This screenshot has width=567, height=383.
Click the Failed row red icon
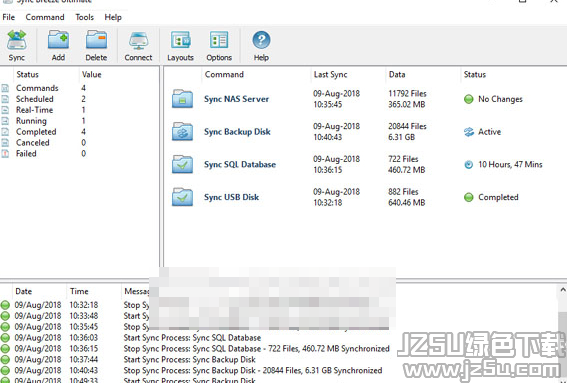point(5,153)
